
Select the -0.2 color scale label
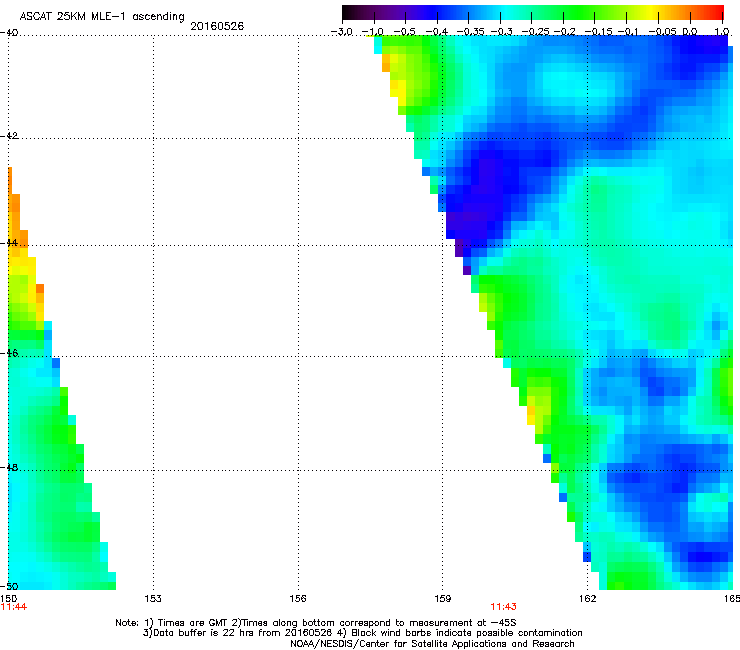tap(564, 32)
